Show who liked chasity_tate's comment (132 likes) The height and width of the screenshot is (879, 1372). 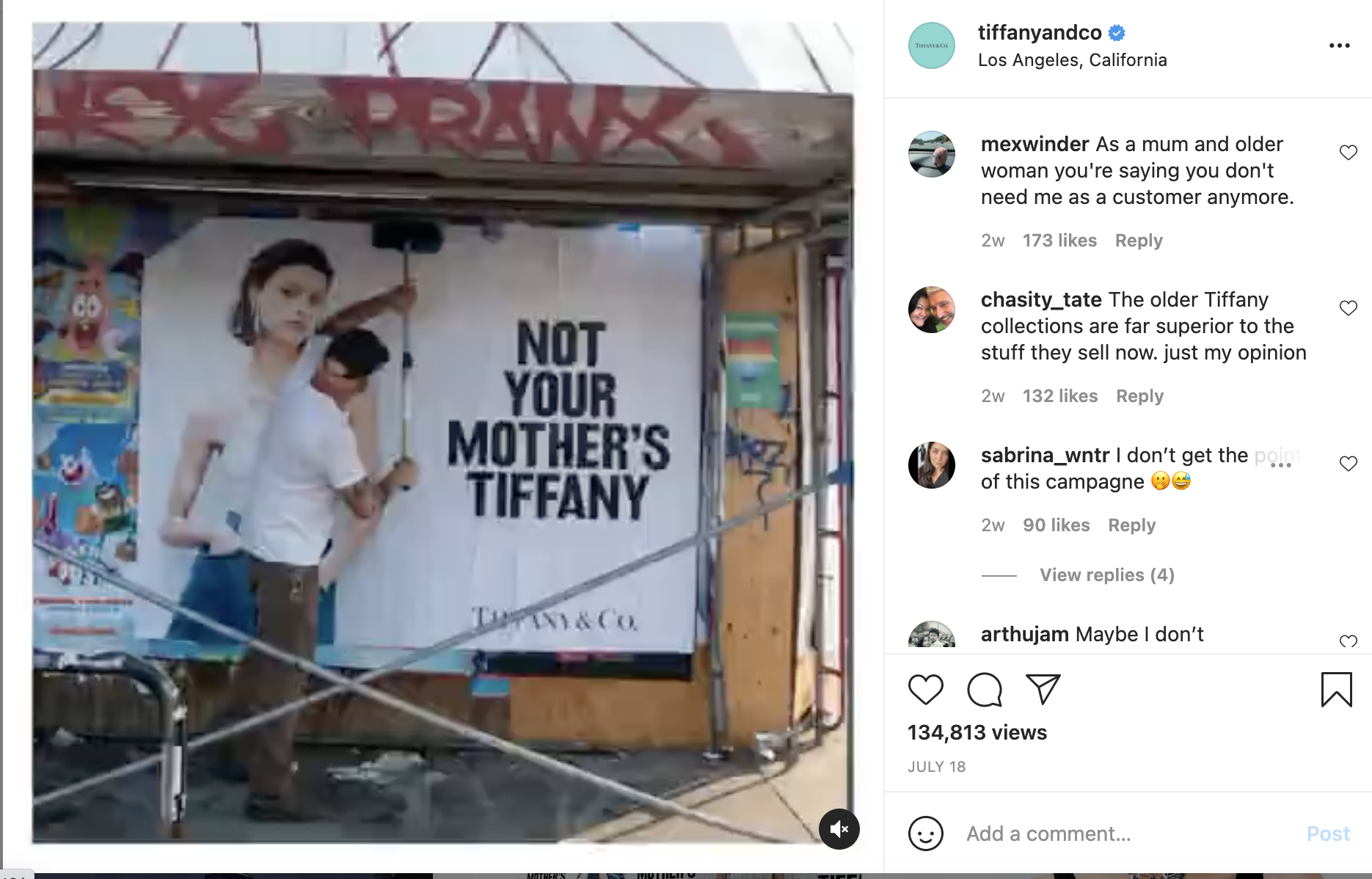[x=1059, y=396]
